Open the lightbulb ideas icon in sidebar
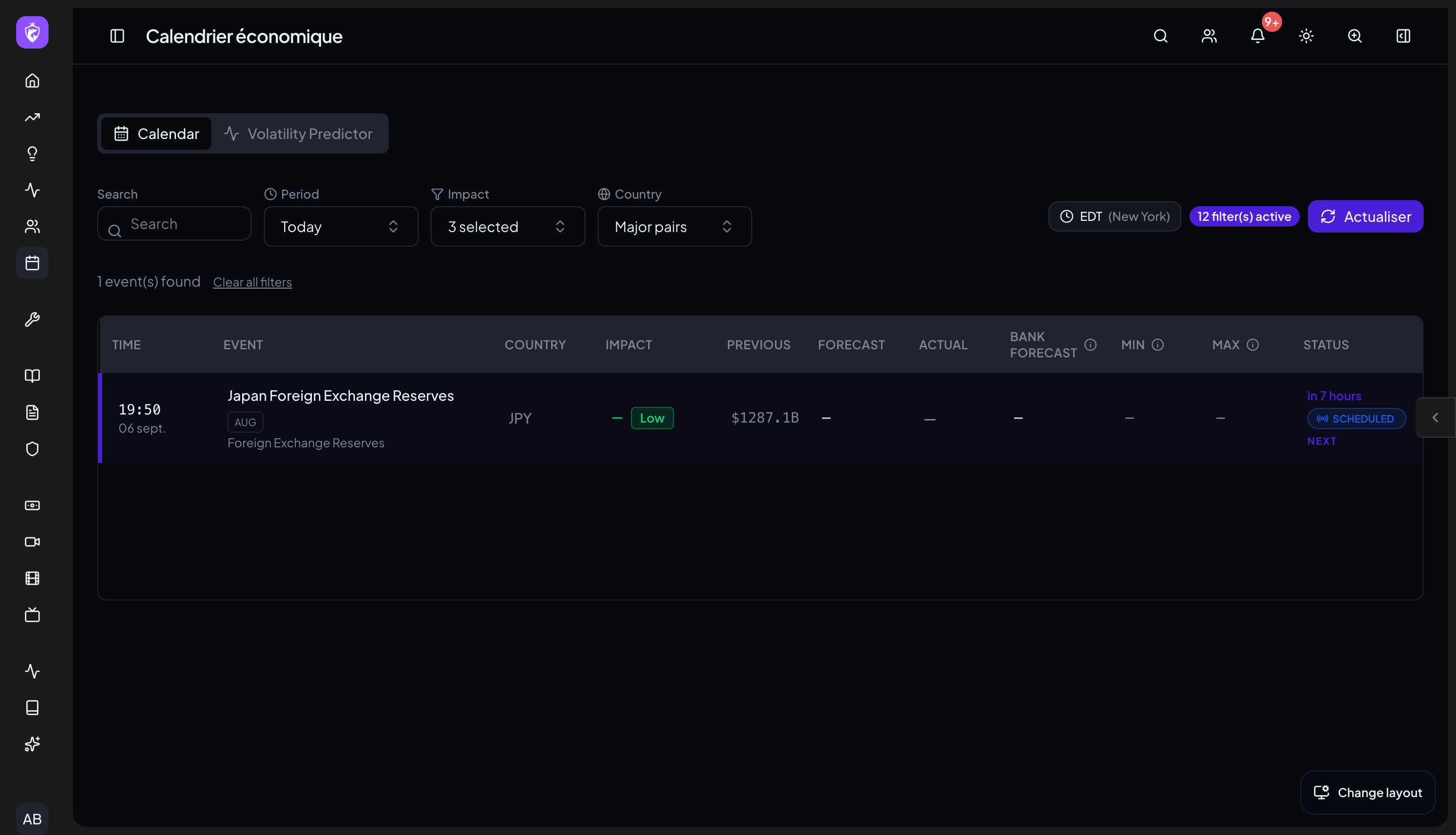This screenshot has height=835, width=1456. click(32, 154)
